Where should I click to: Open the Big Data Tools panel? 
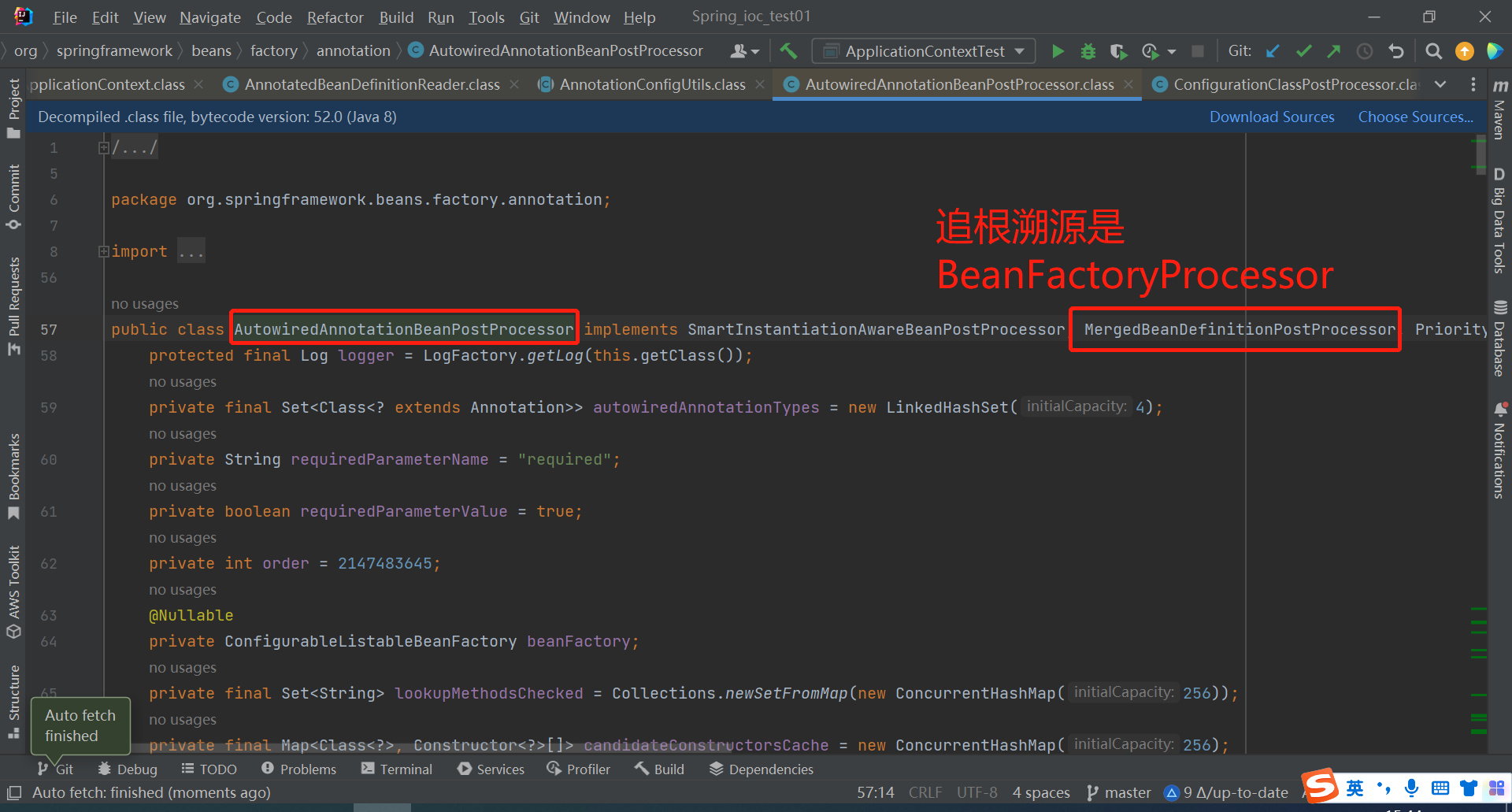click(x=1499, y=221)
